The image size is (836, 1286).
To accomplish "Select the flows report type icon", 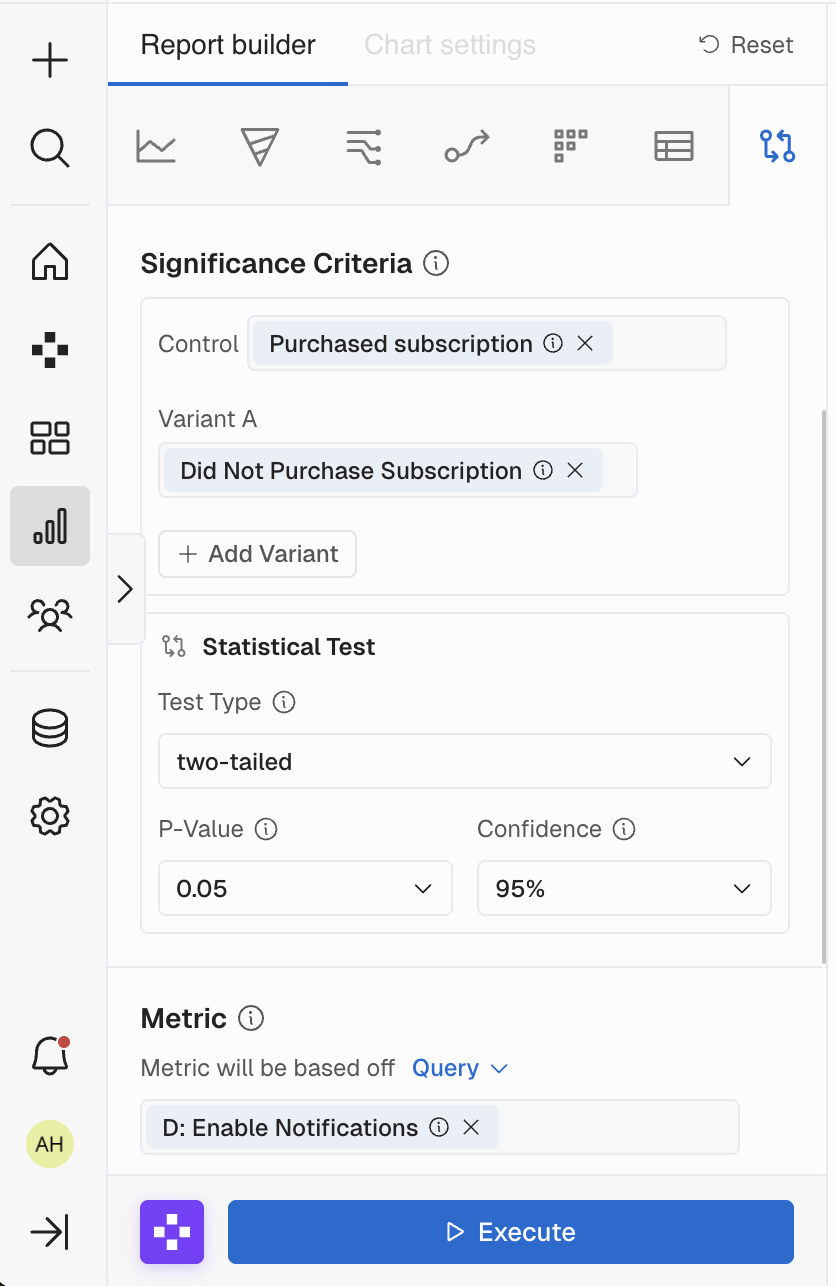I will 363,146.
